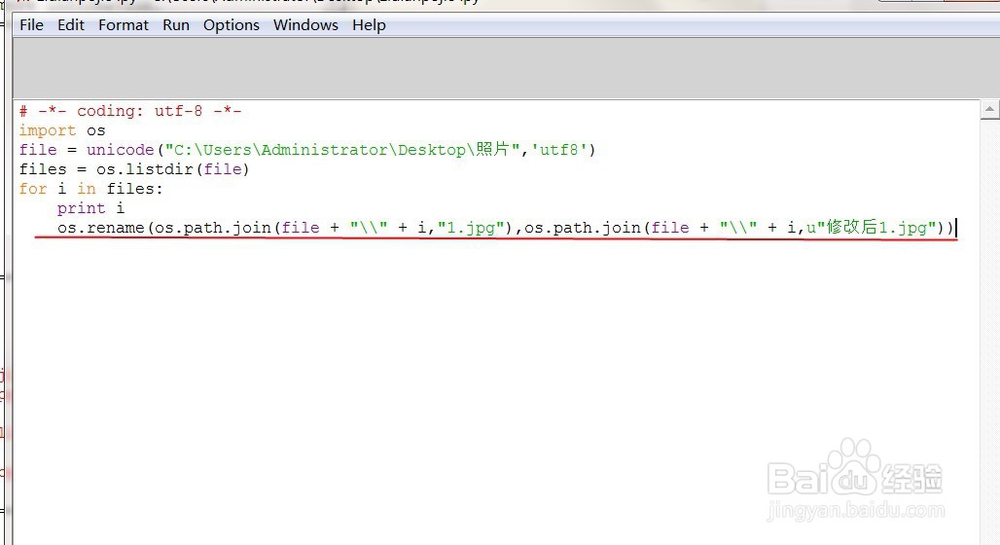Click the 'utf8' string argument
The height and width of the screenshot is (545, 1000).
coord(559,150)
